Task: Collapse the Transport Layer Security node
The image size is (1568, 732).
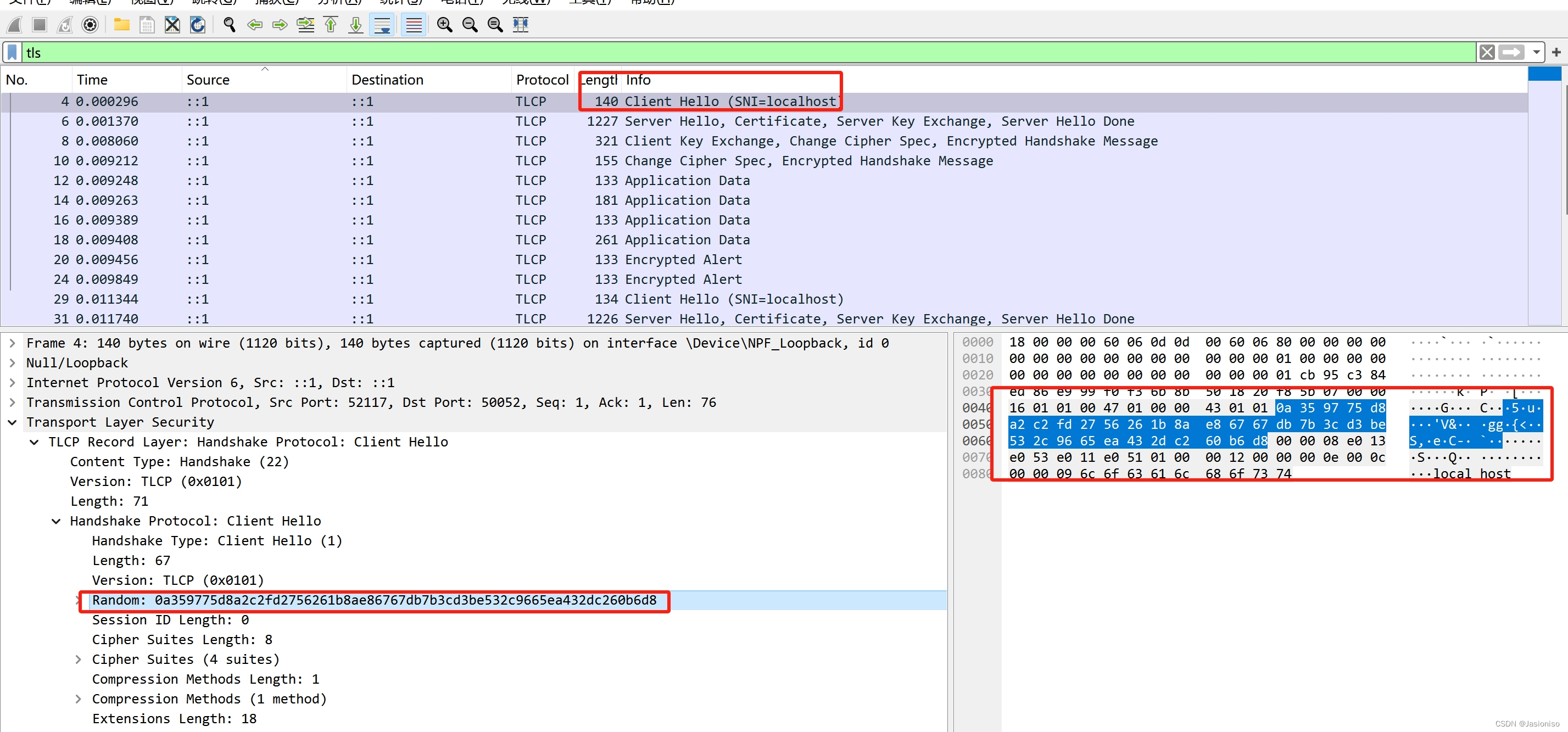Action: pyautogui.click(x=12, y=422)
